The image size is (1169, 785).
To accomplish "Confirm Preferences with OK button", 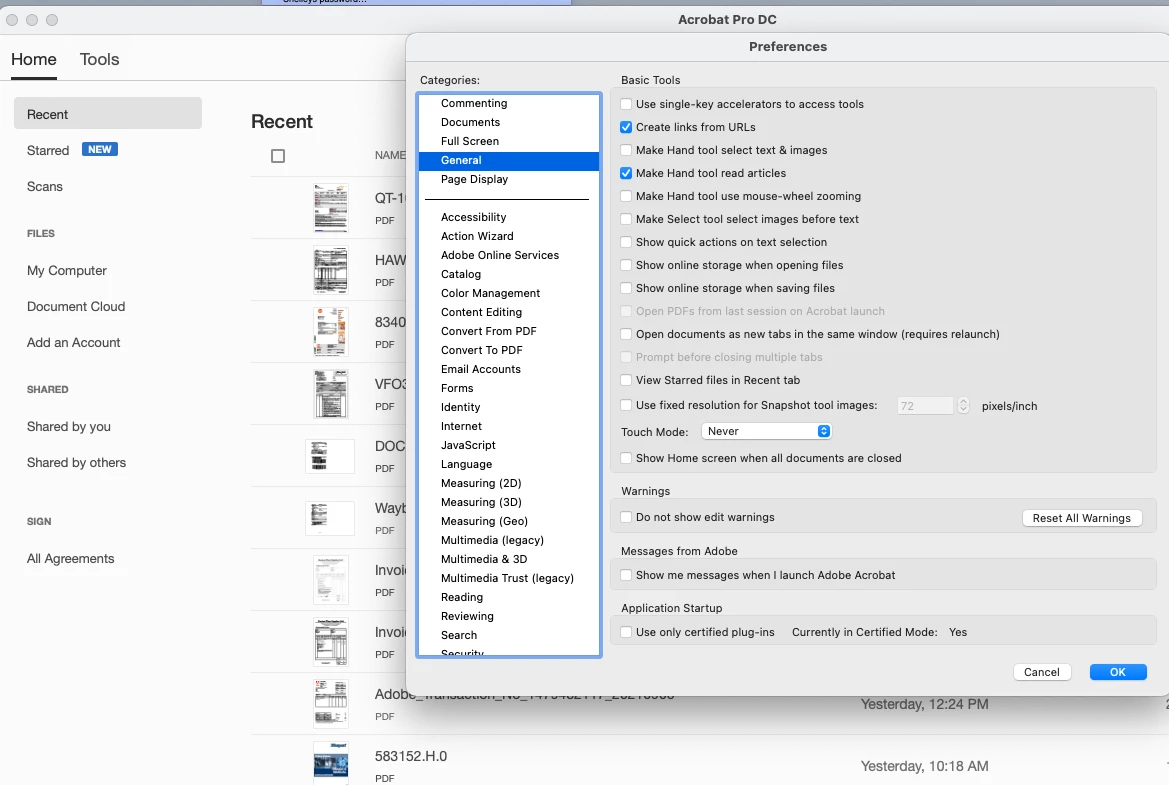I will (1118, 672).
